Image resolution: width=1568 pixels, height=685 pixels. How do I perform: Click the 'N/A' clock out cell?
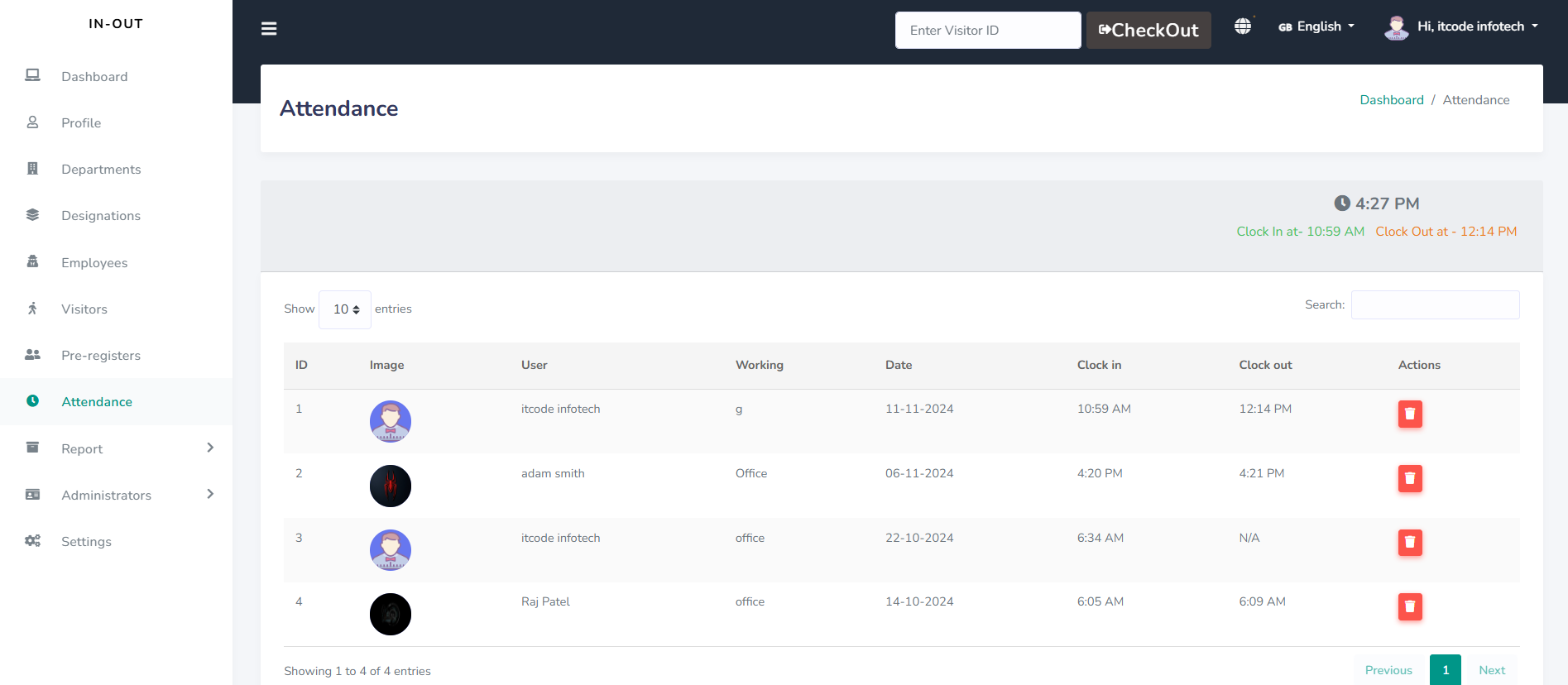pos(1249,538)
